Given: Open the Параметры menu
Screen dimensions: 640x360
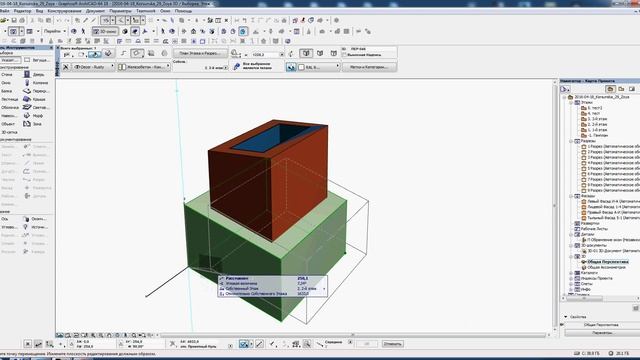Looking at the screenshot, I should [120, 11].
